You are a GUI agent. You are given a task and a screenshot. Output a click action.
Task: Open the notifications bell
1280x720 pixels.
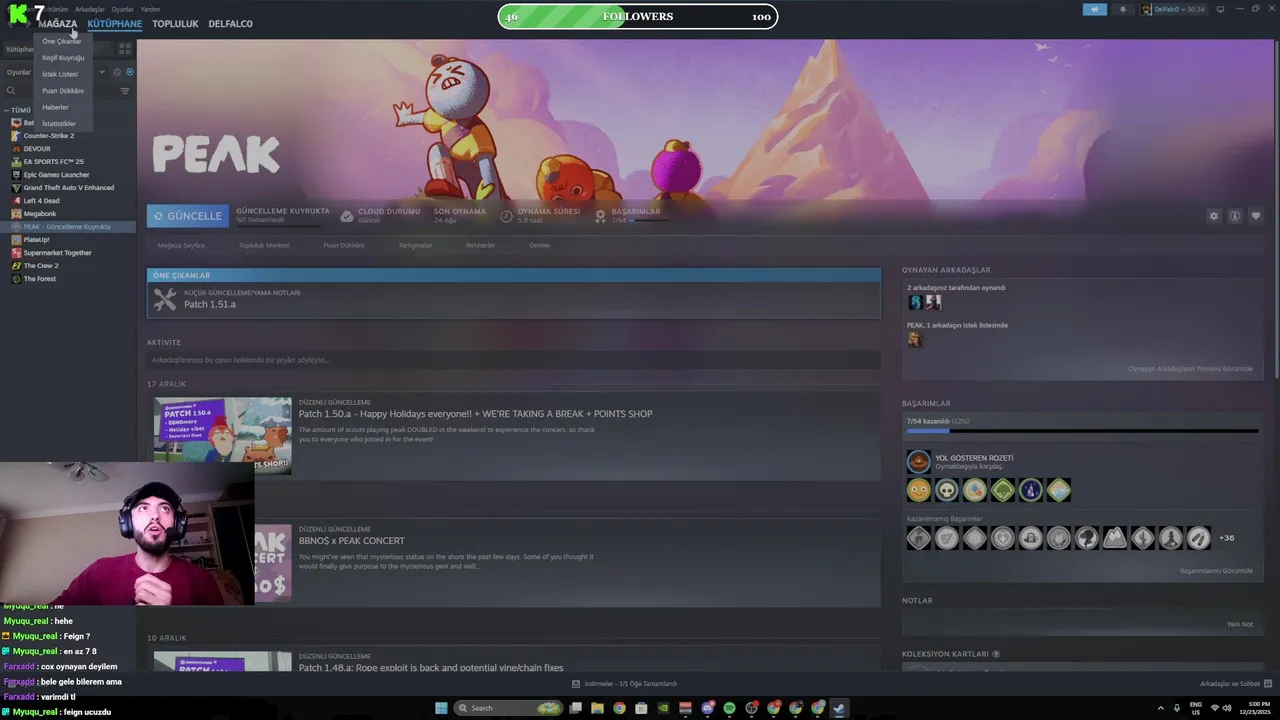pos(1122,9)
